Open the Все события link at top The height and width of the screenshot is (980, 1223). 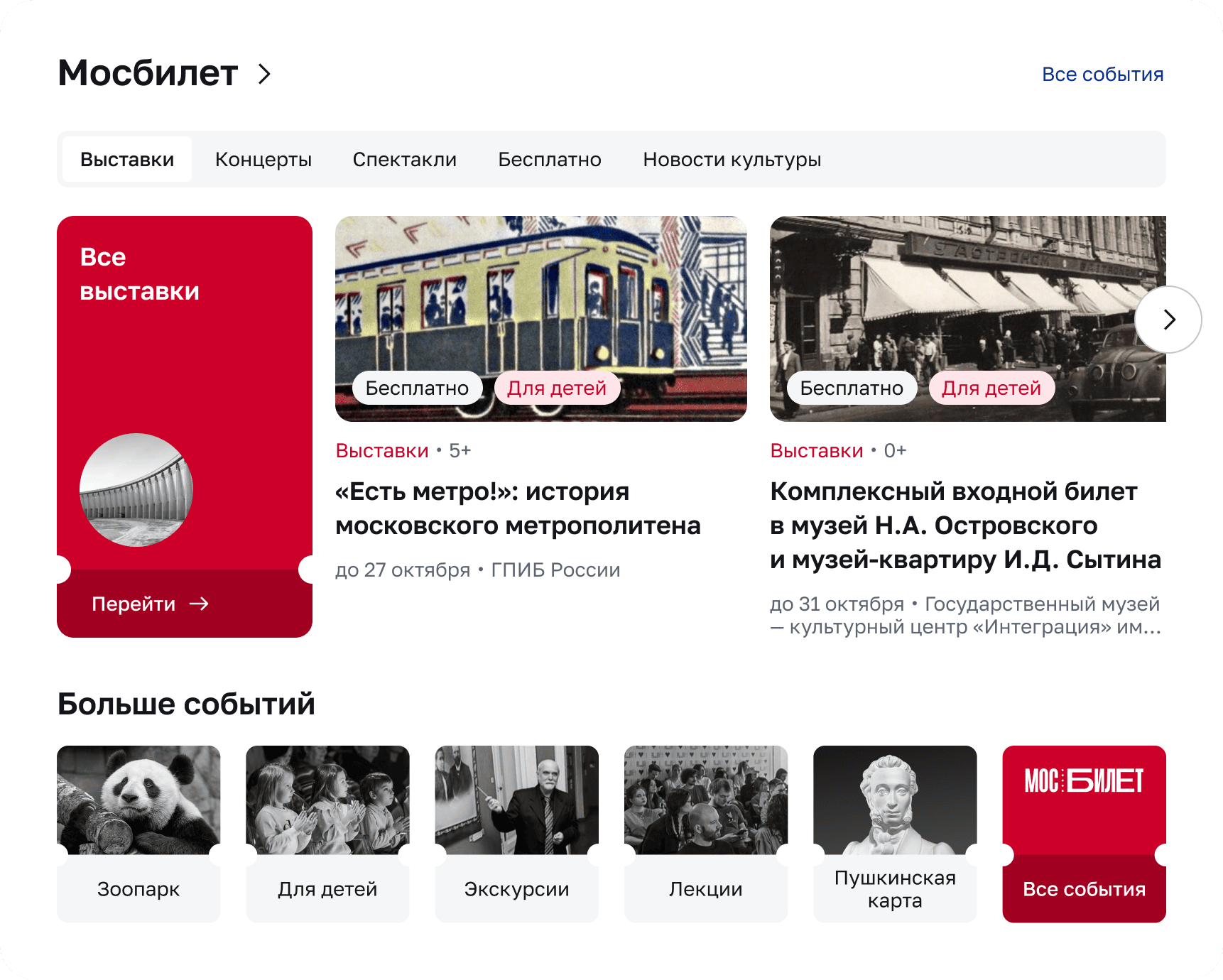1102,74
